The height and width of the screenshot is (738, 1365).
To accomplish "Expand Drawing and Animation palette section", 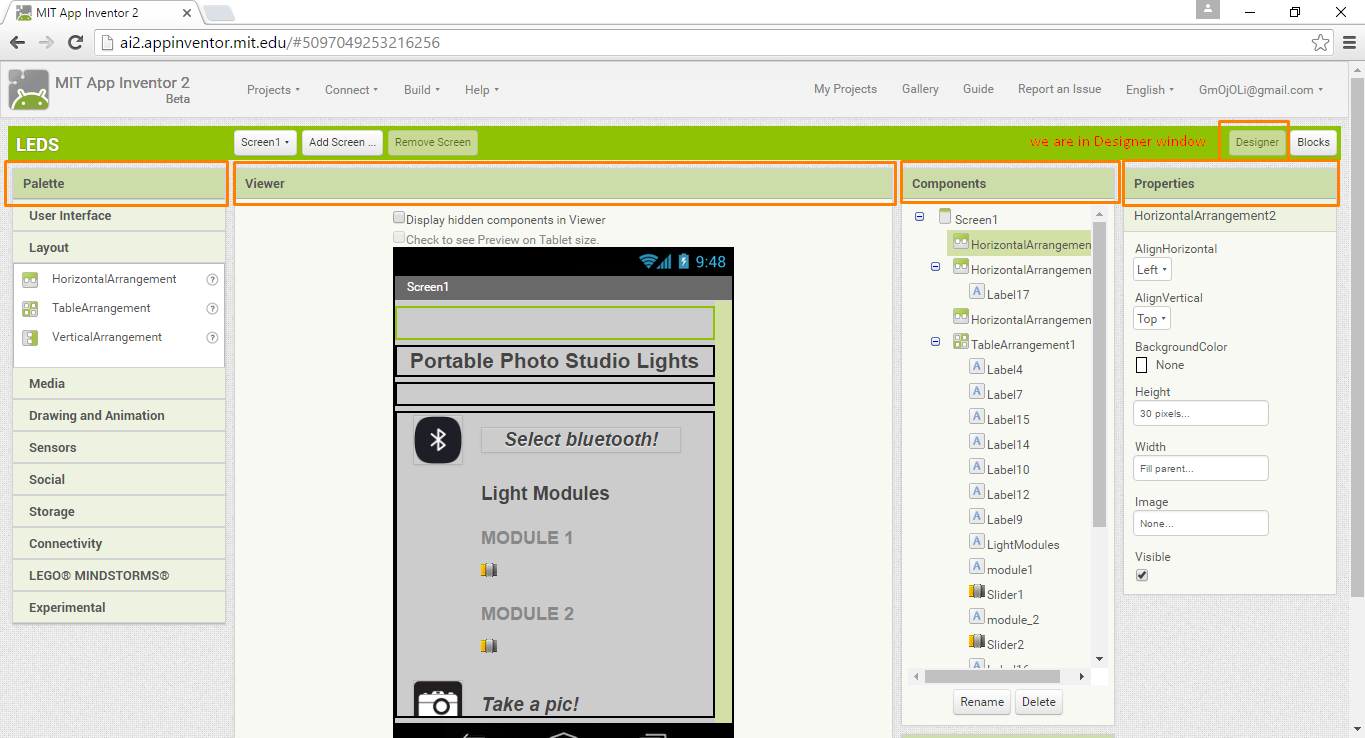I will (x=119, y=416).
